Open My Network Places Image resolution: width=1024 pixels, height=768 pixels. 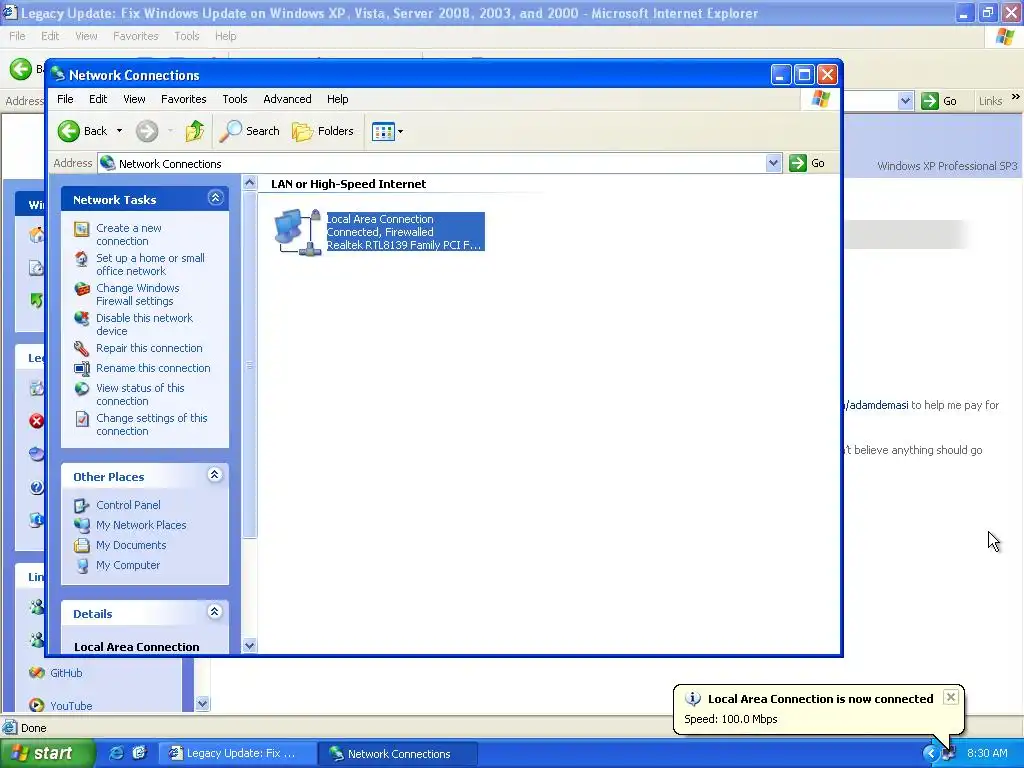(x=141, y=525)
